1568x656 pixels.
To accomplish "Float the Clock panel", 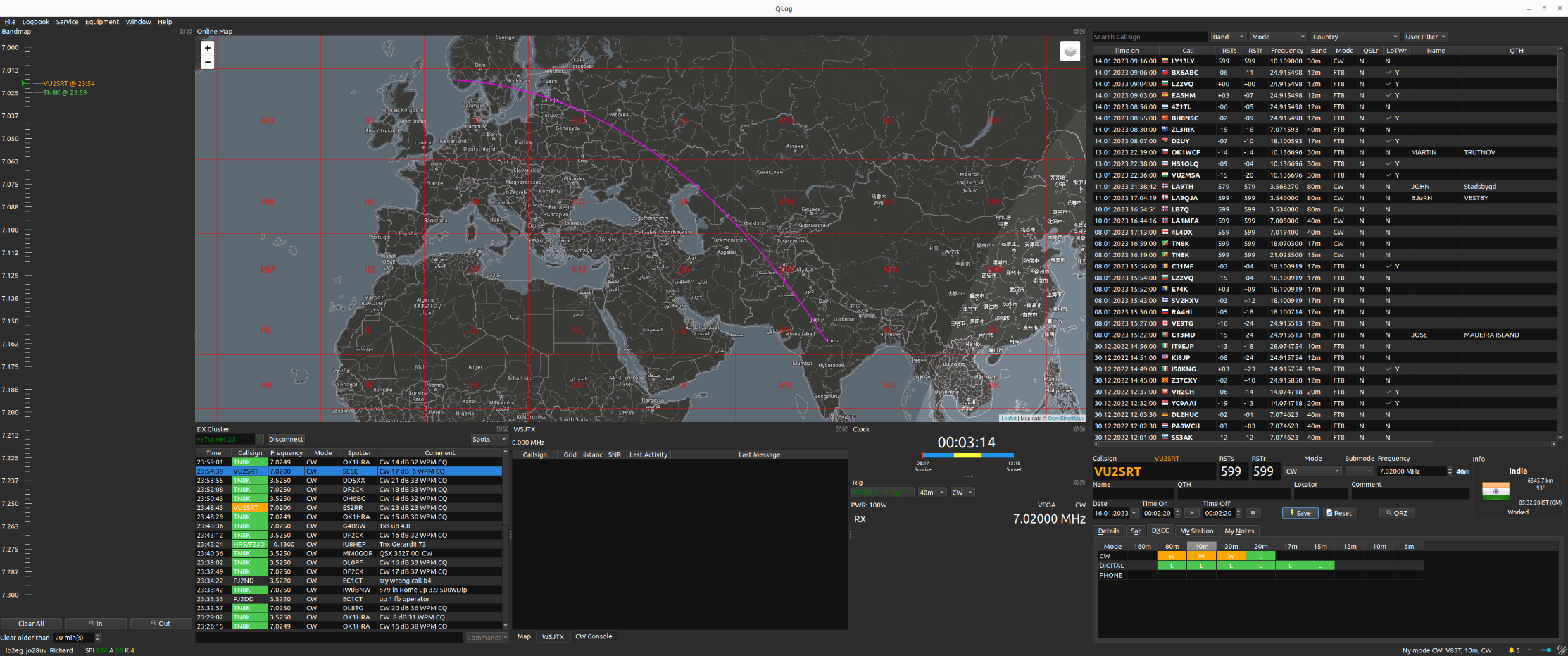I will click(1075, 429).
